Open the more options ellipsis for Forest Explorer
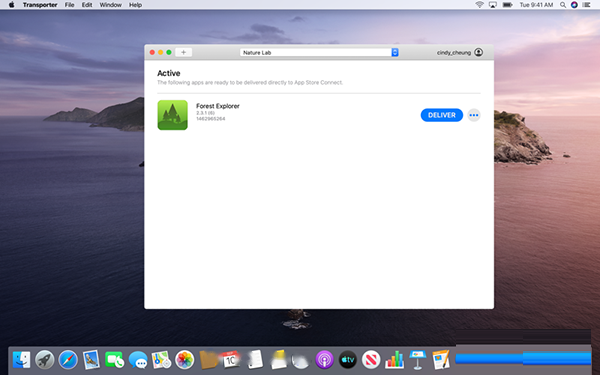Viewport: 600px width, 375px height. (x=474, y=115)
